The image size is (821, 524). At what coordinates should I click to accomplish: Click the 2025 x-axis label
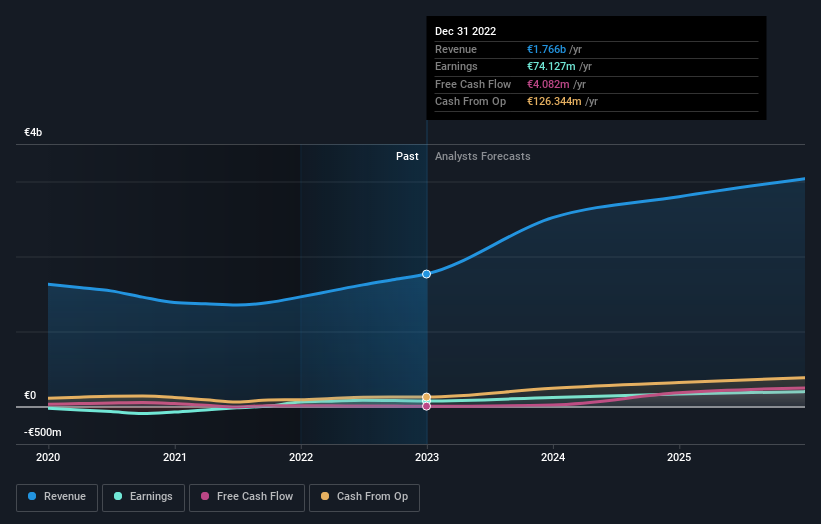(679, 458)
